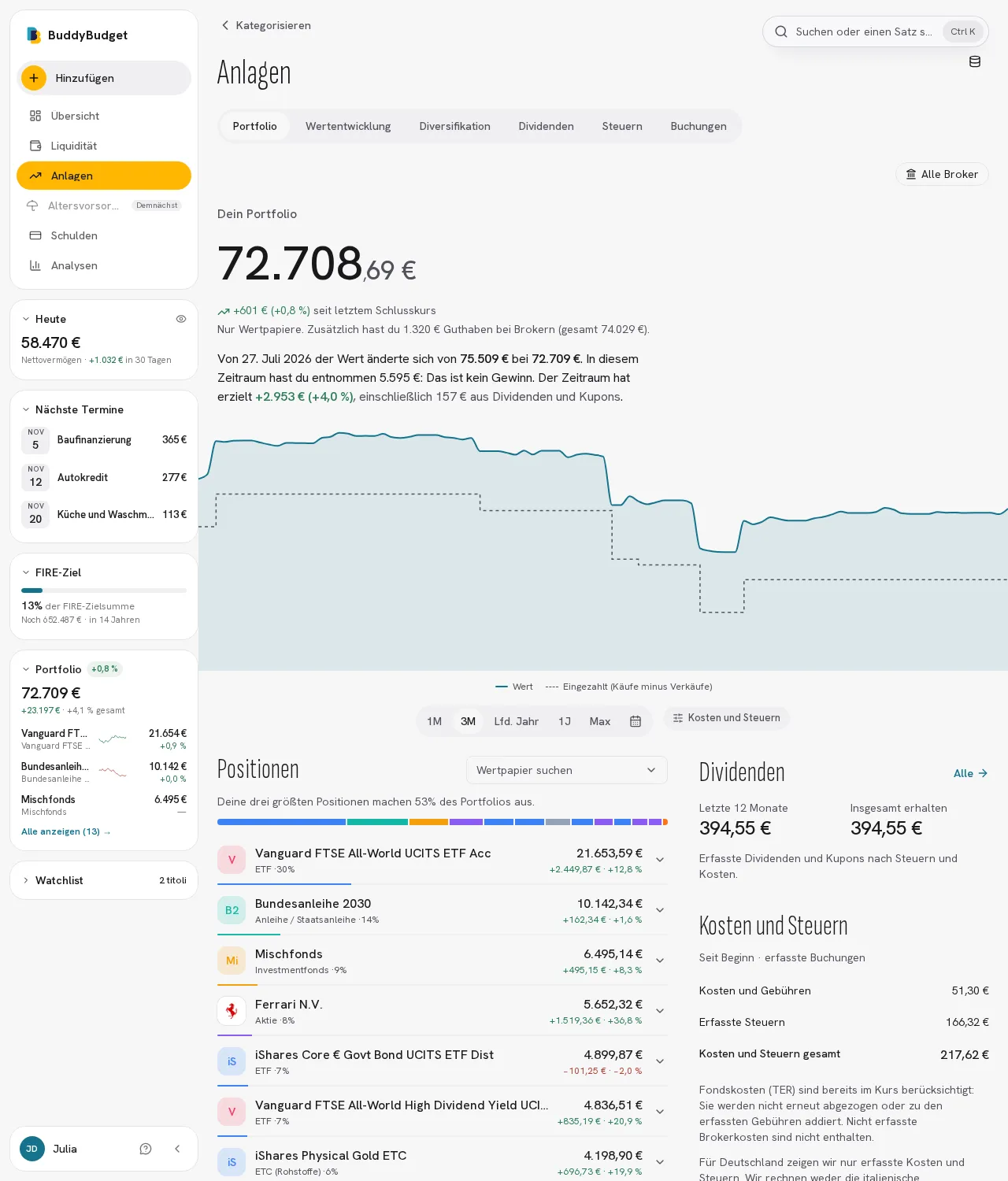The height and width of the screenshot is (1181, 1008).
Task: Click the Analysen bar chart icon
Action: (x=35, y=265)
